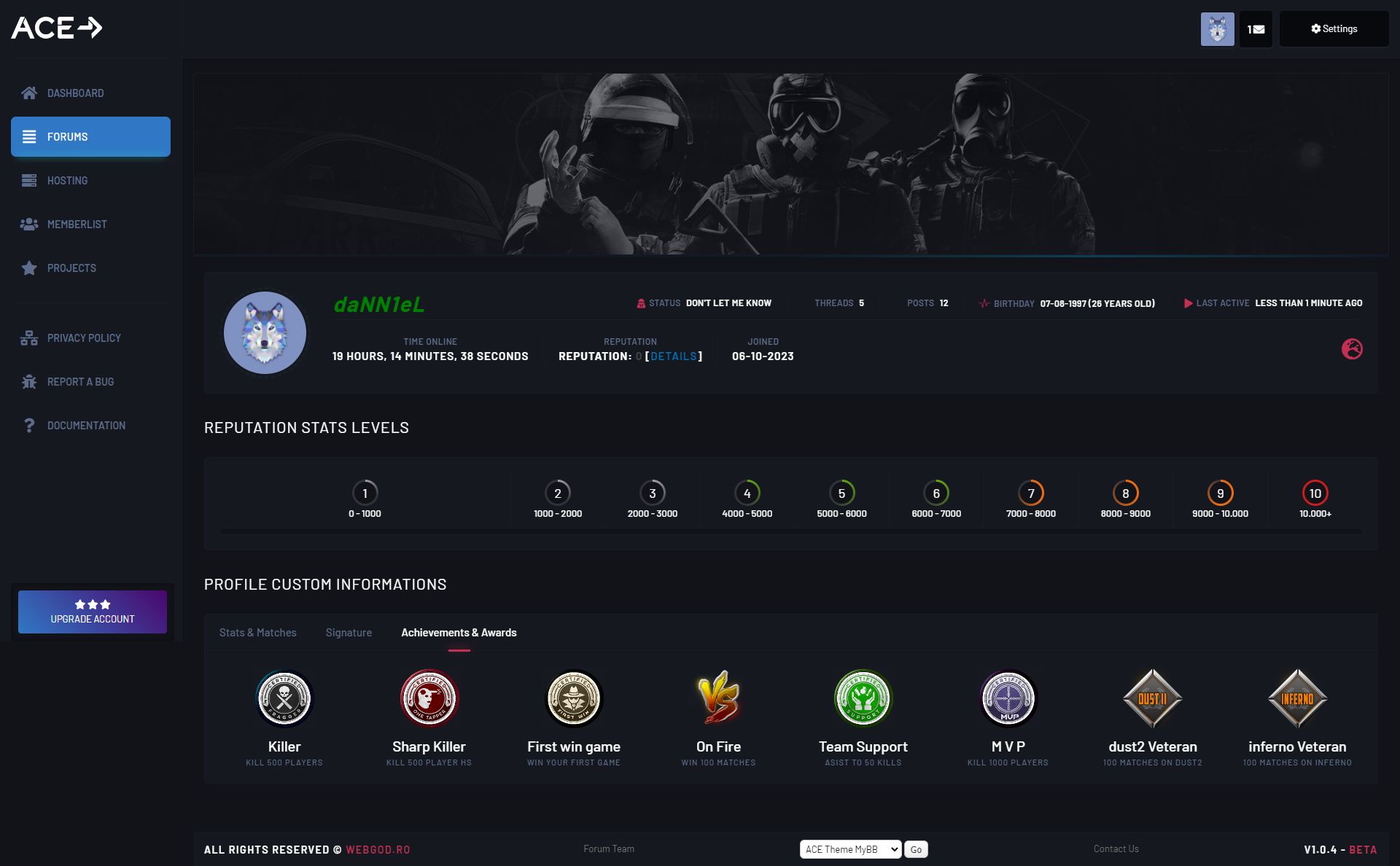Click the level 10 reputation marker
1400x866 pixels.
pos(1315,494)
